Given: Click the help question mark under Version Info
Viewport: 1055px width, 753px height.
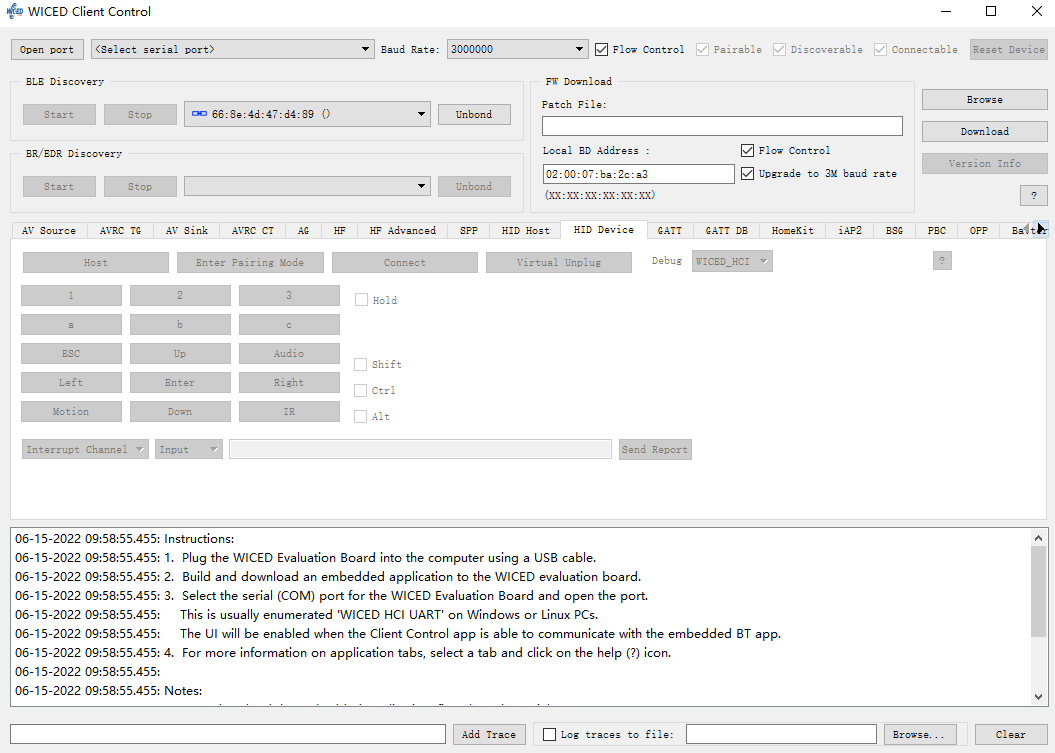Looking at the screenshot, I should 1033,195.
